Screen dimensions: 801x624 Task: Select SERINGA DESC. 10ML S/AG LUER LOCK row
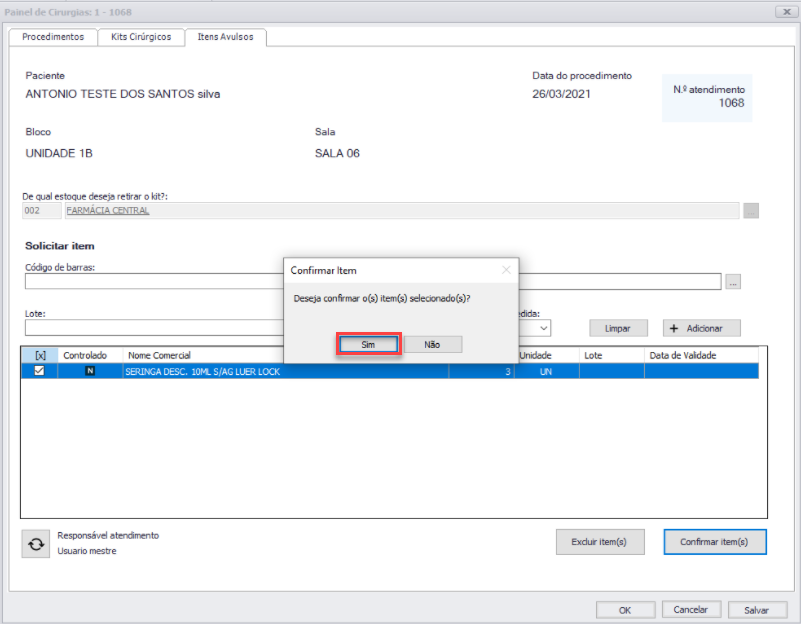390,371
